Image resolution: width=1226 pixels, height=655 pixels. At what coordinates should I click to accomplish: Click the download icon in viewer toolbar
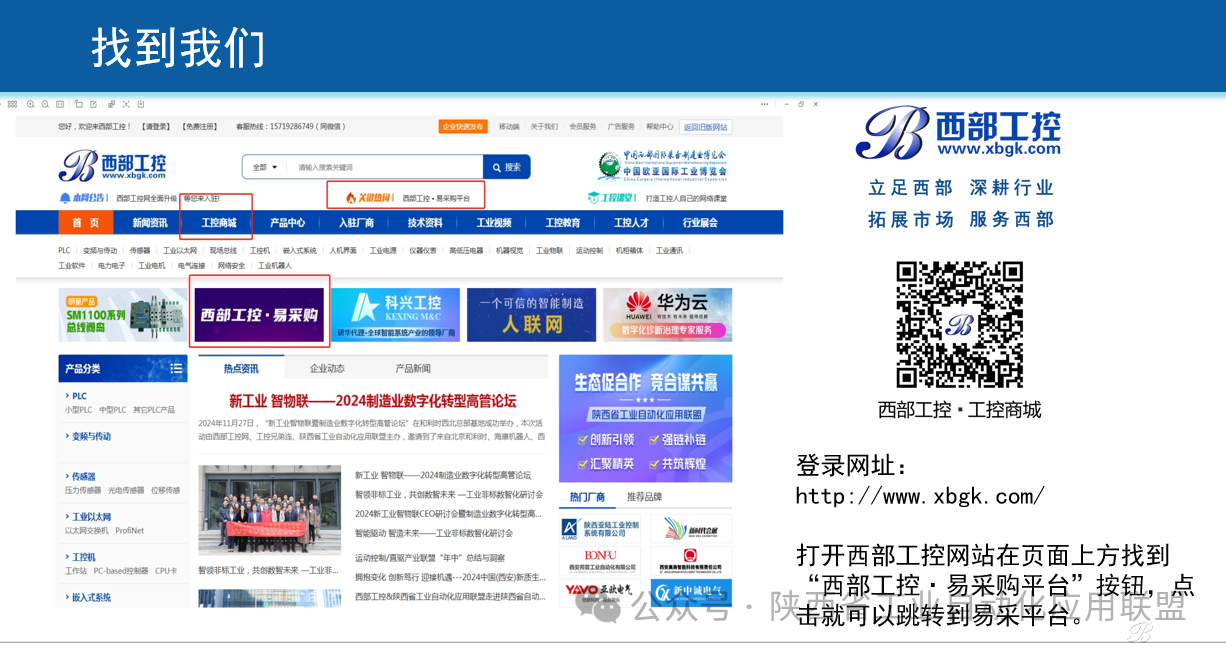pos(141,104)
